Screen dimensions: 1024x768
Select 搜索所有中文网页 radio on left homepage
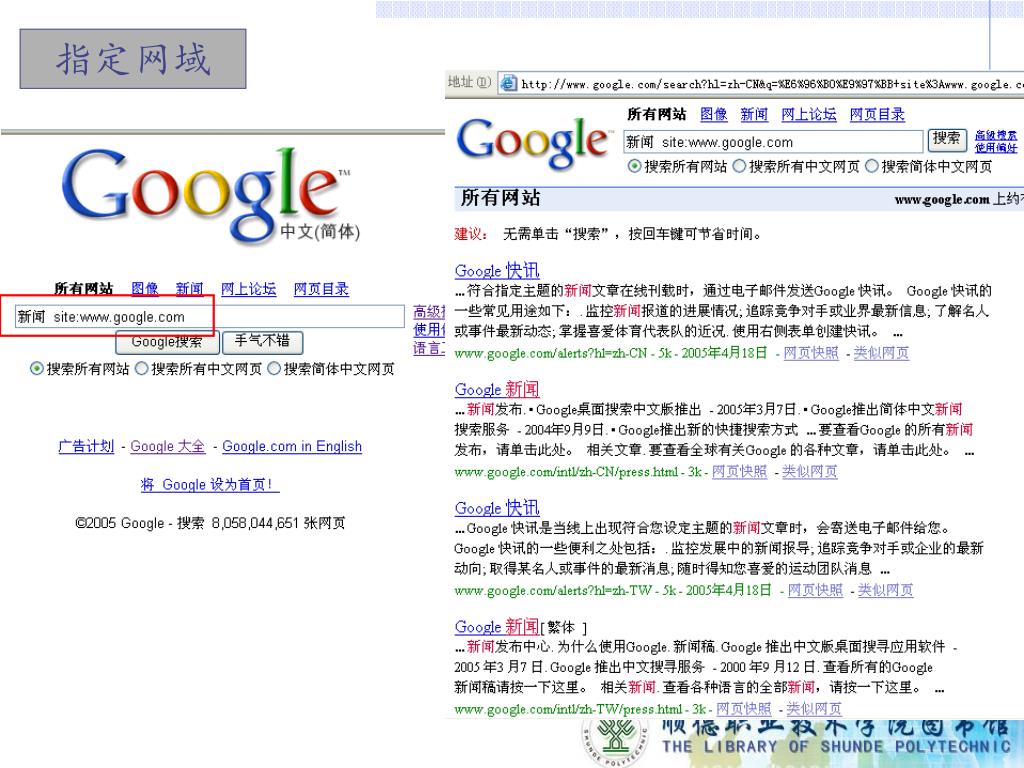tap(141, 369)
